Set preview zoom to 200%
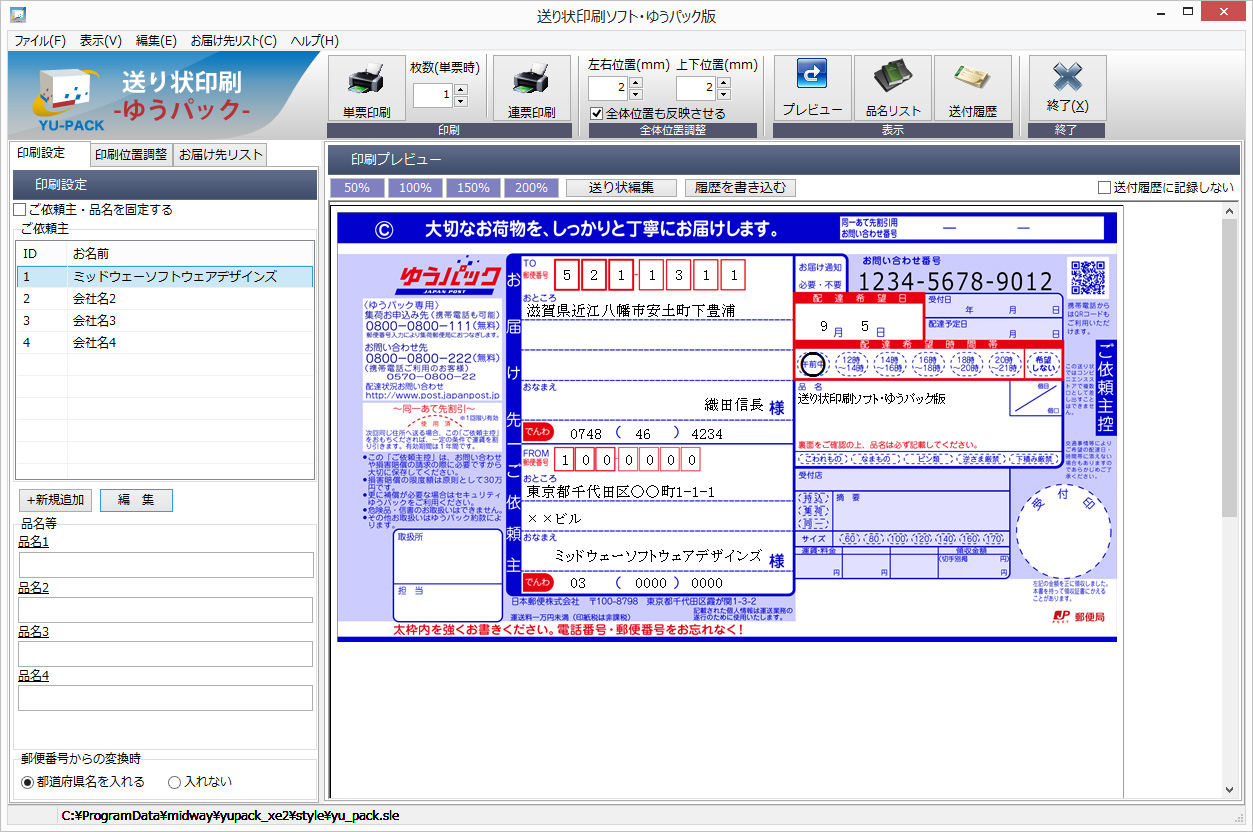The width and height of the screenshot is (1253, 832). (x=530, y=187)
